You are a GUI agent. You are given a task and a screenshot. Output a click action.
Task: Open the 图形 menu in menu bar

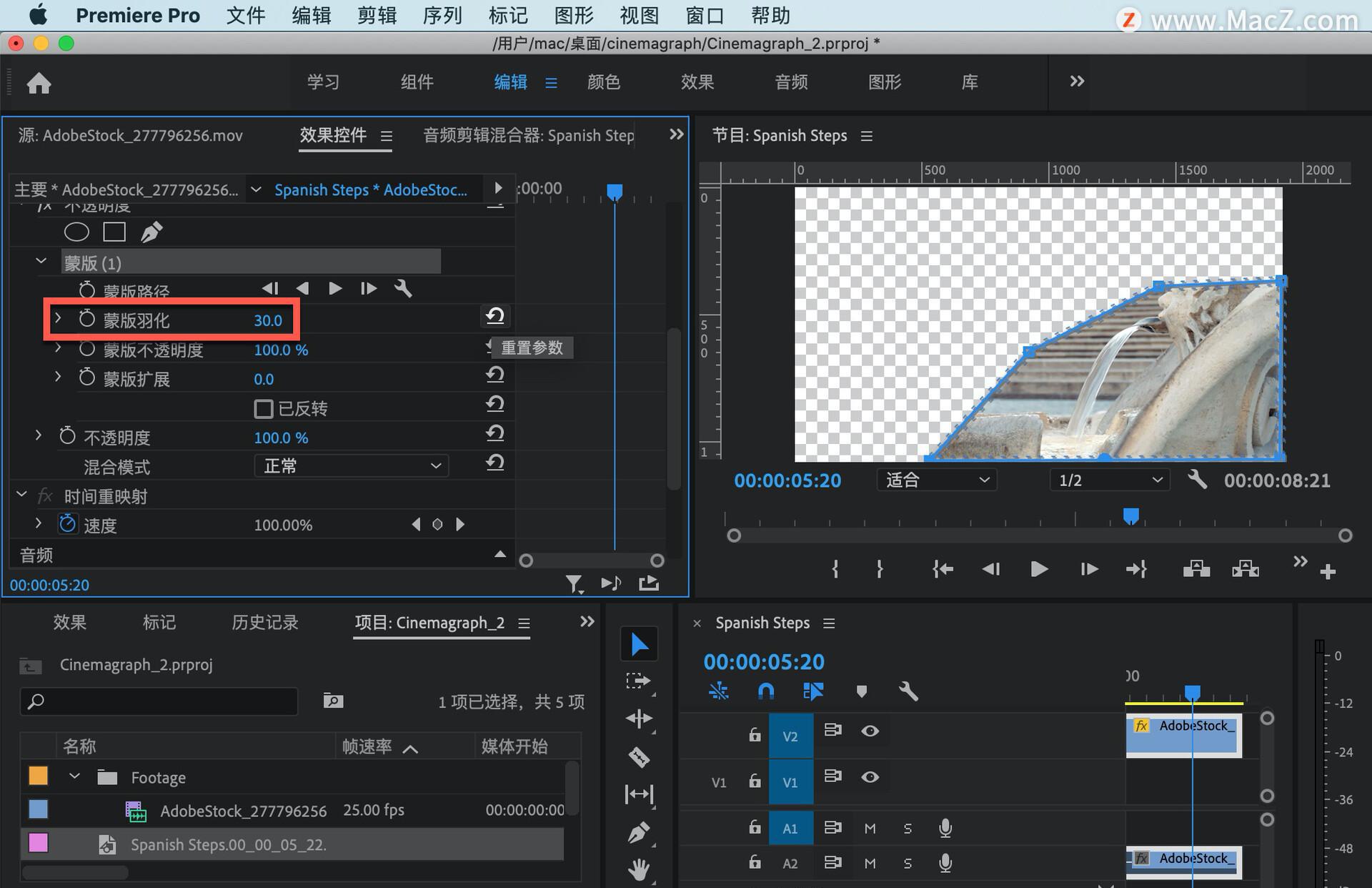click(x=574, y=16)
